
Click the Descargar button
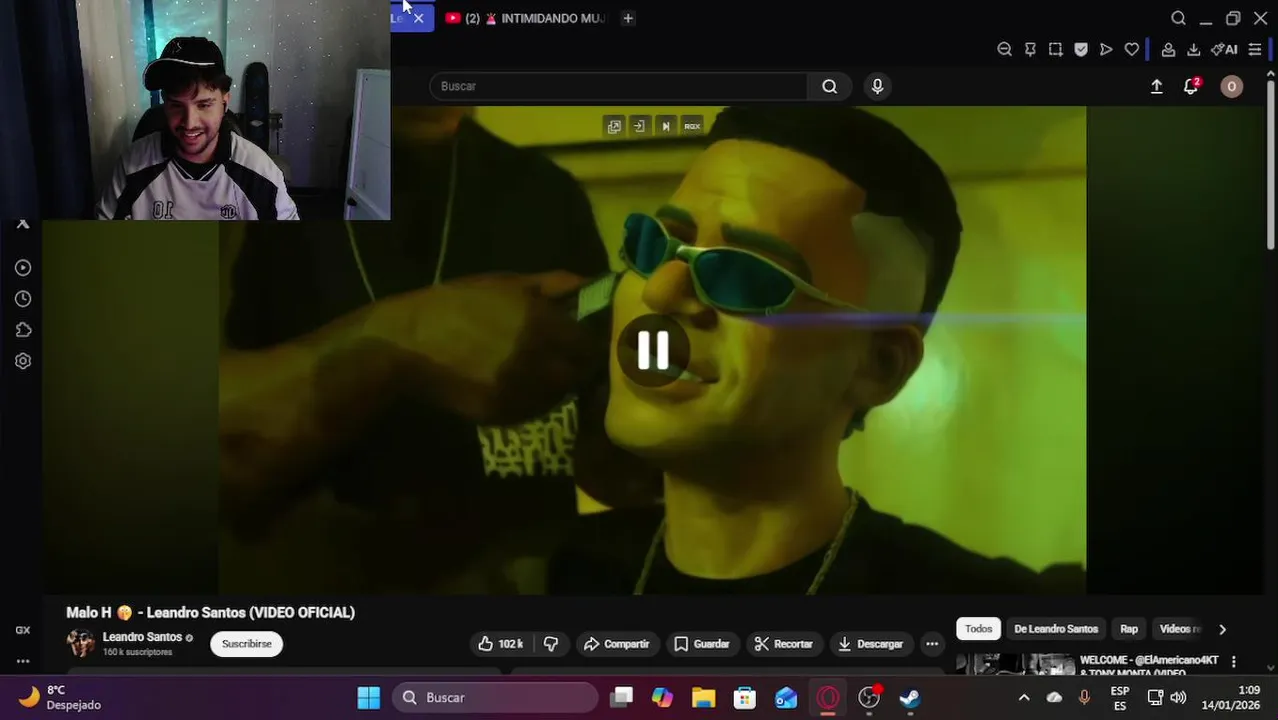[871, 644]
